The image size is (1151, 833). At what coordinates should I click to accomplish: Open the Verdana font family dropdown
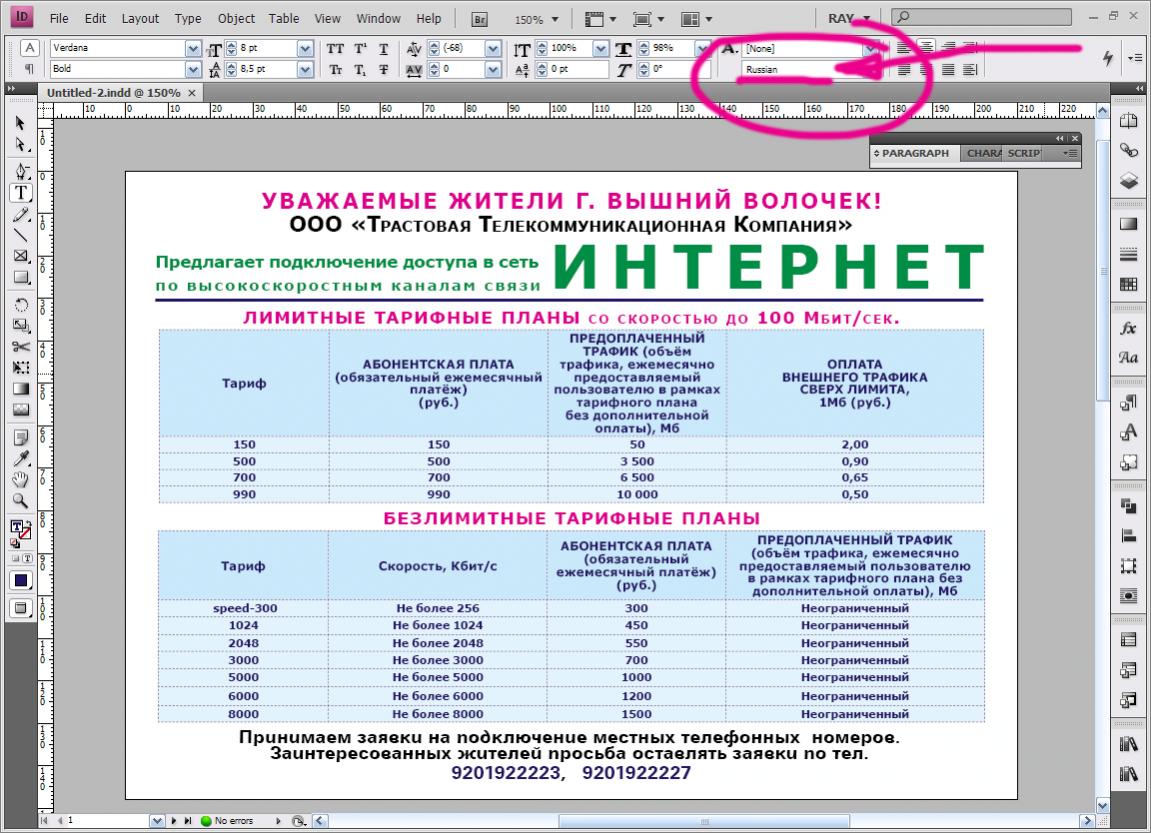[193, 48]
